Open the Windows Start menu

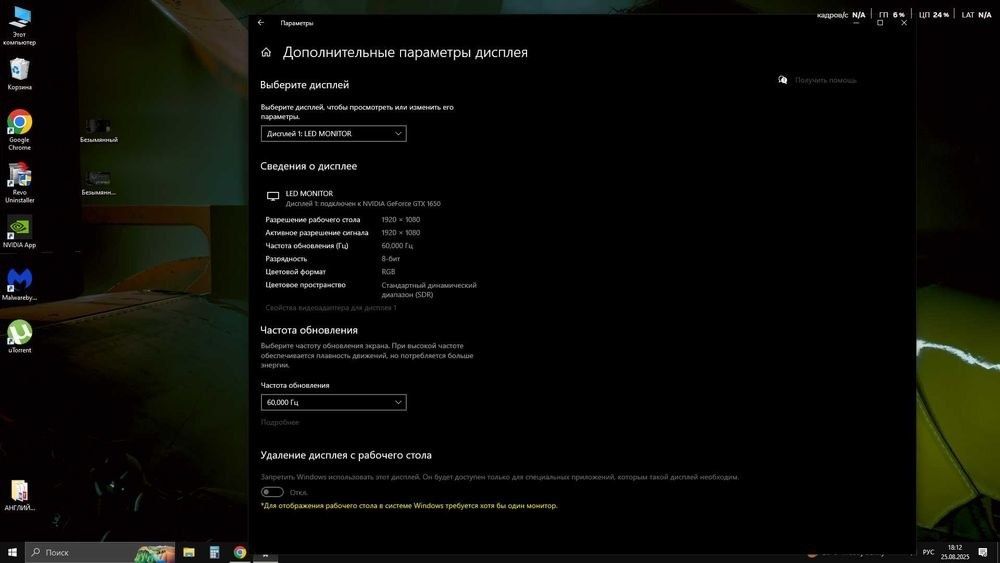click(x=12, y=552)
